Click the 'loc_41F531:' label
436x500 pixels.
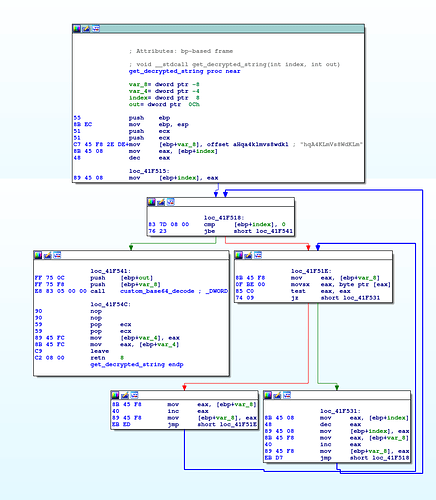pos(340,411)
